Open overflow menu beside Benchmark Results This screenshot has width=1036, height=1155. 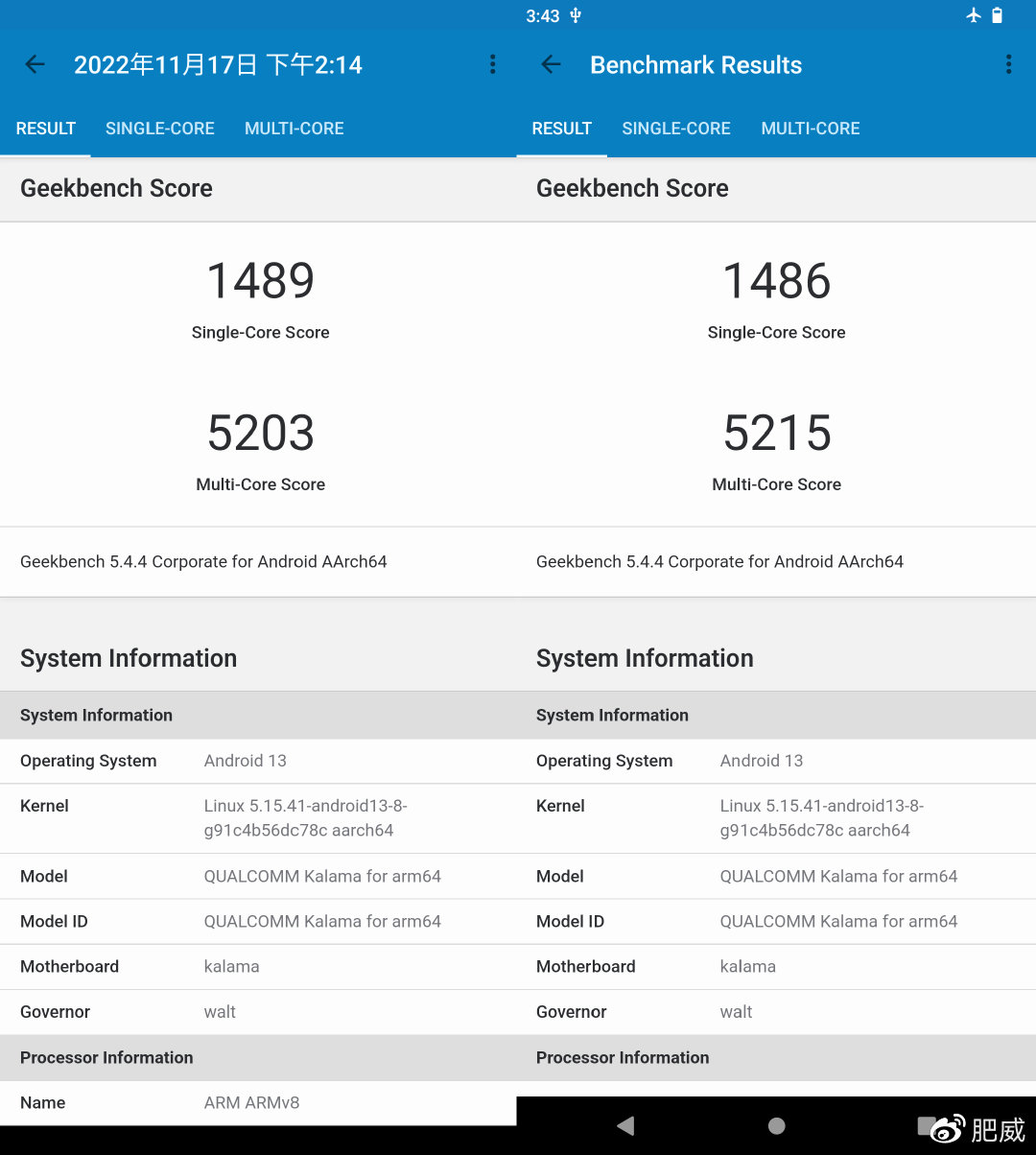pos(1008,65)
